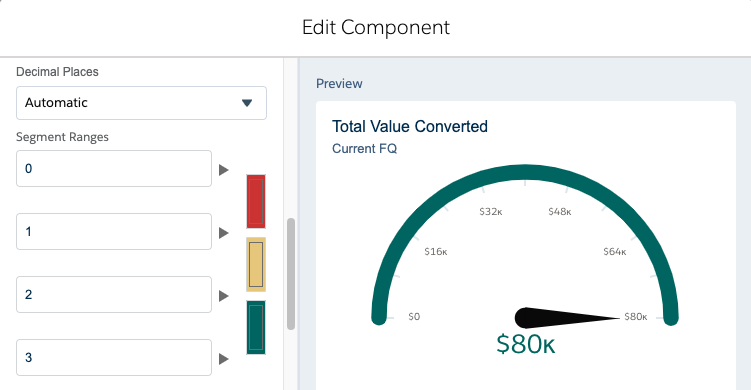Click the $32K tick label on gauge
The width and height of the screenshot is (751, 390).
[490, 212]
